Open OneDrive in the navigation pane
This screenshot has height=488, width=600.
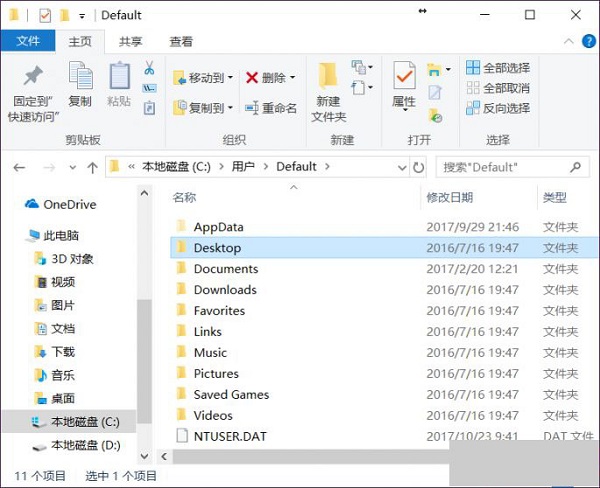[61, 204]
